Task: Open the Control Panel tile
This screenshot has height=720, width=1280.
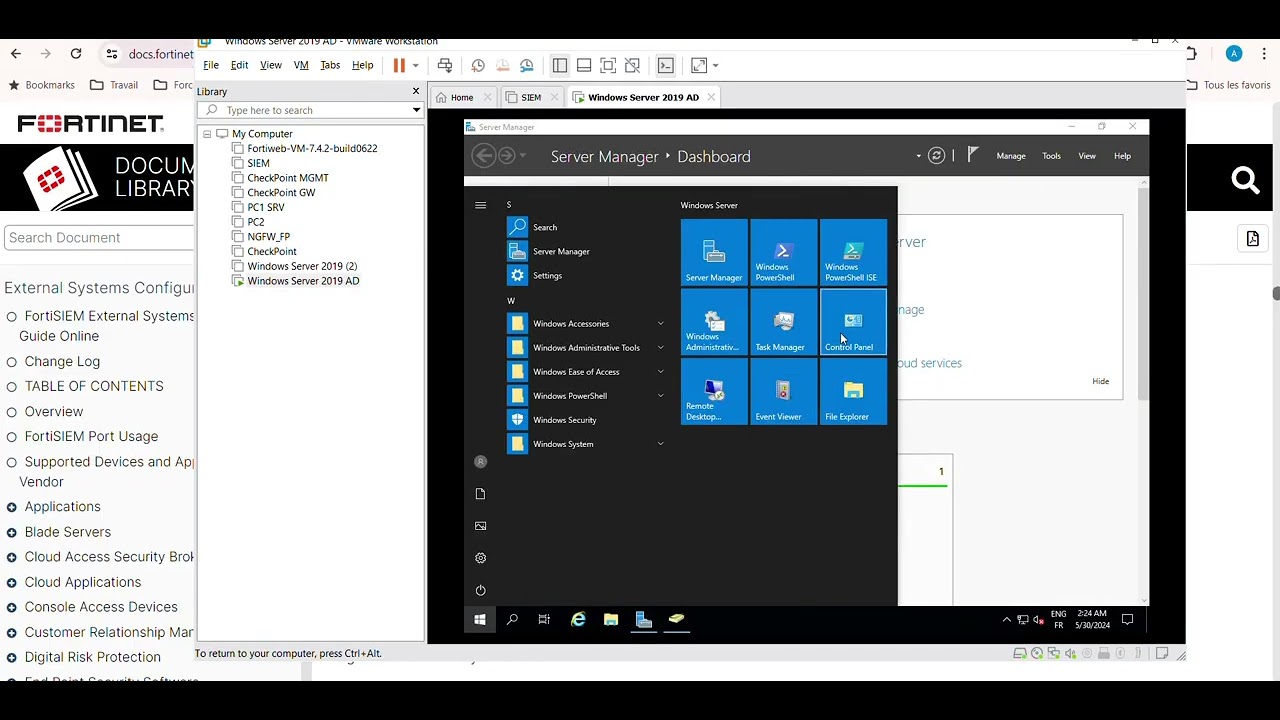Action: pos(853,322)
